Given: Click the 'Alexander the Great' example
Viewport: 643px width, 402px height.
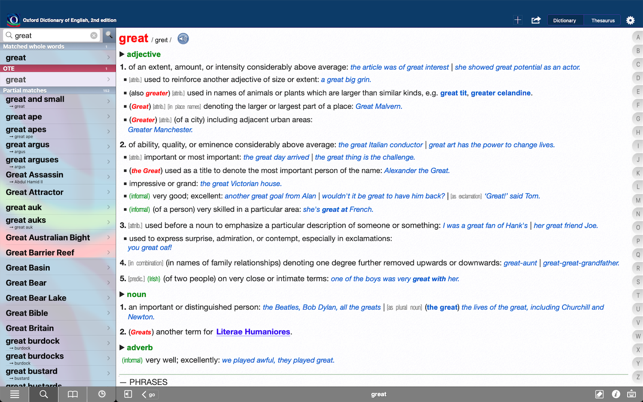Looking at the screenshot, I should 417,171.
